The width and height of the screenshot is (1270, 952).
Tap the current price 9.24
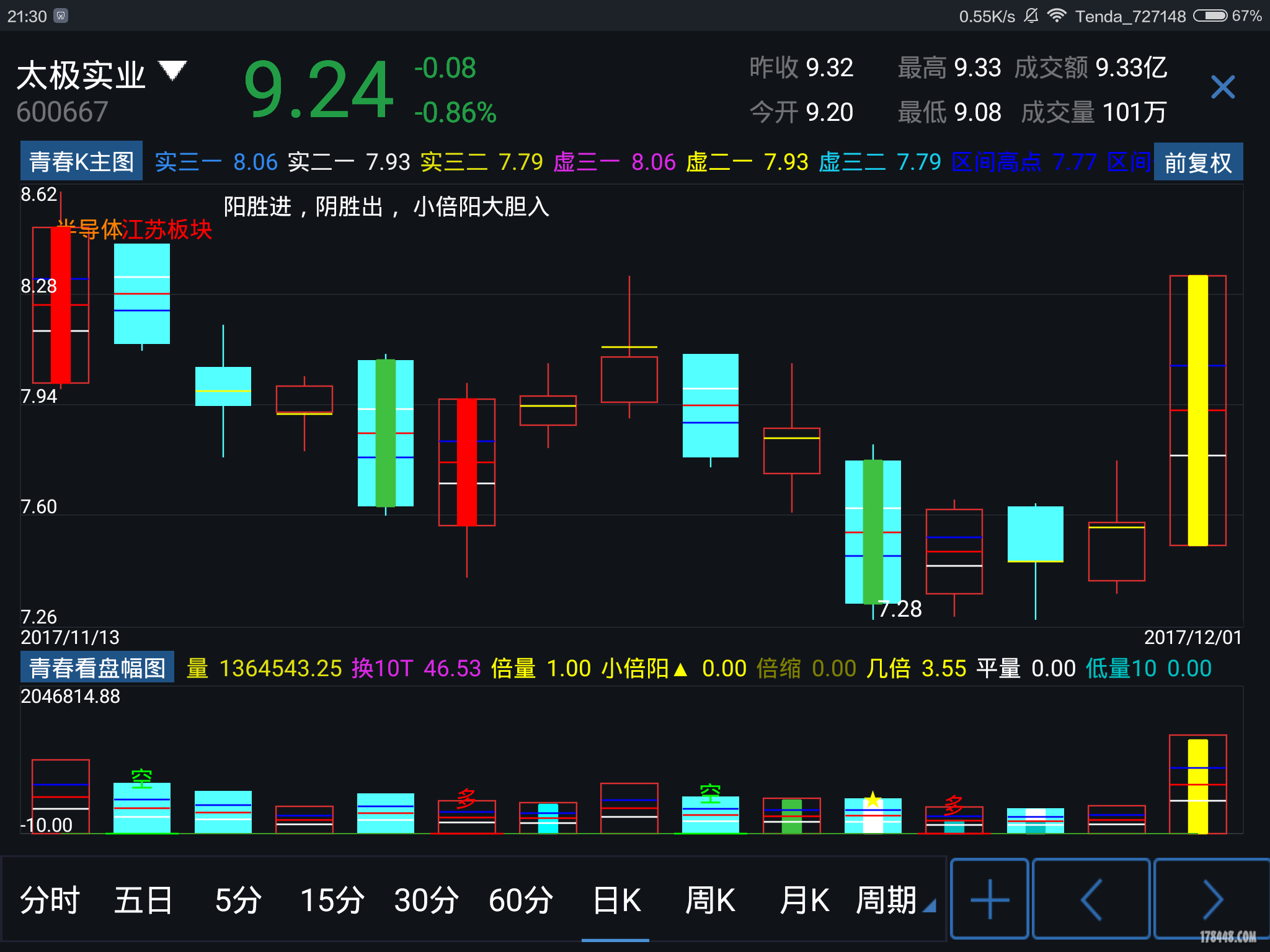pyautogui.click(x=319, y=90)
